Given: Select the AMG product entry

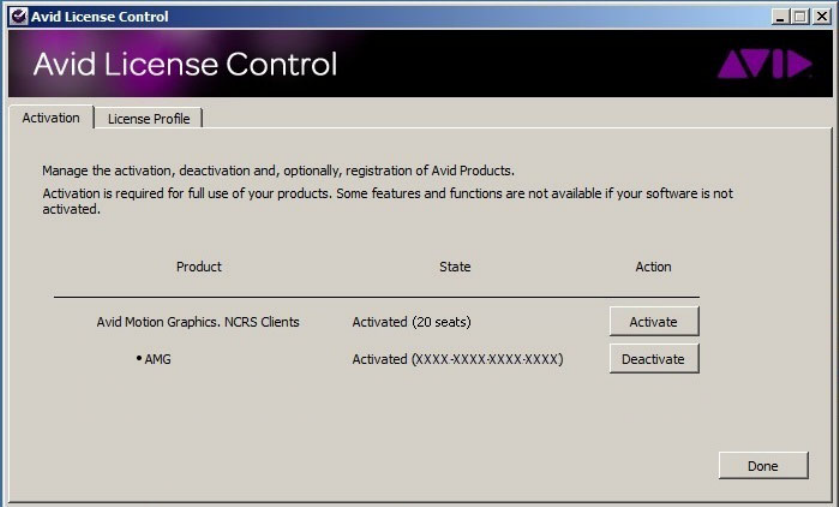Looking at the screenshot, I should (x=154, y=359).
